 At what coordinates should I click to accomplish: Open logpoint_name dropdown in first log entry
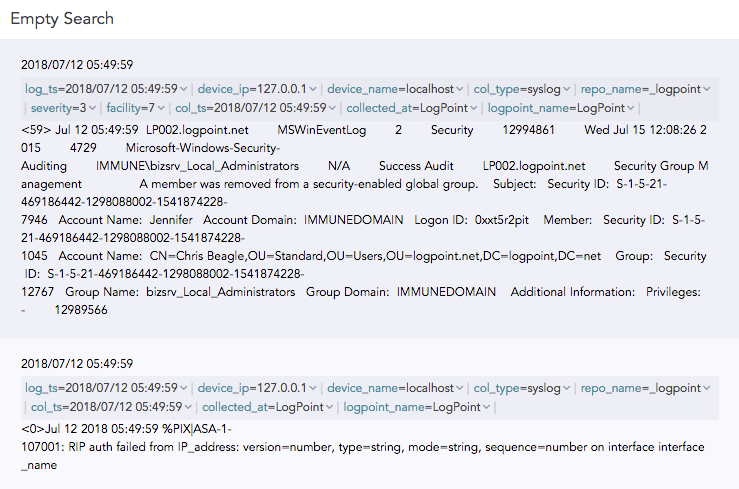click(631, 108)
